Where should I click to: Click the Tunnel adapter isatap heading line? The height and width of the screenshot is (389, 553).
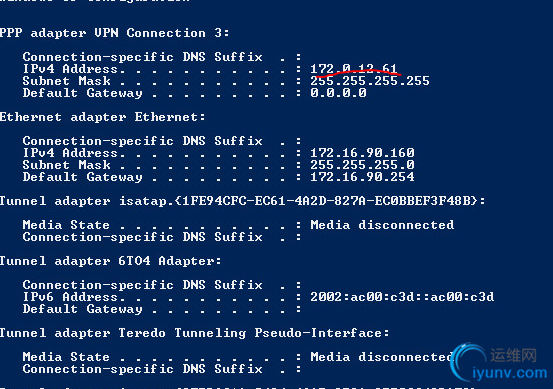point(242,201)
